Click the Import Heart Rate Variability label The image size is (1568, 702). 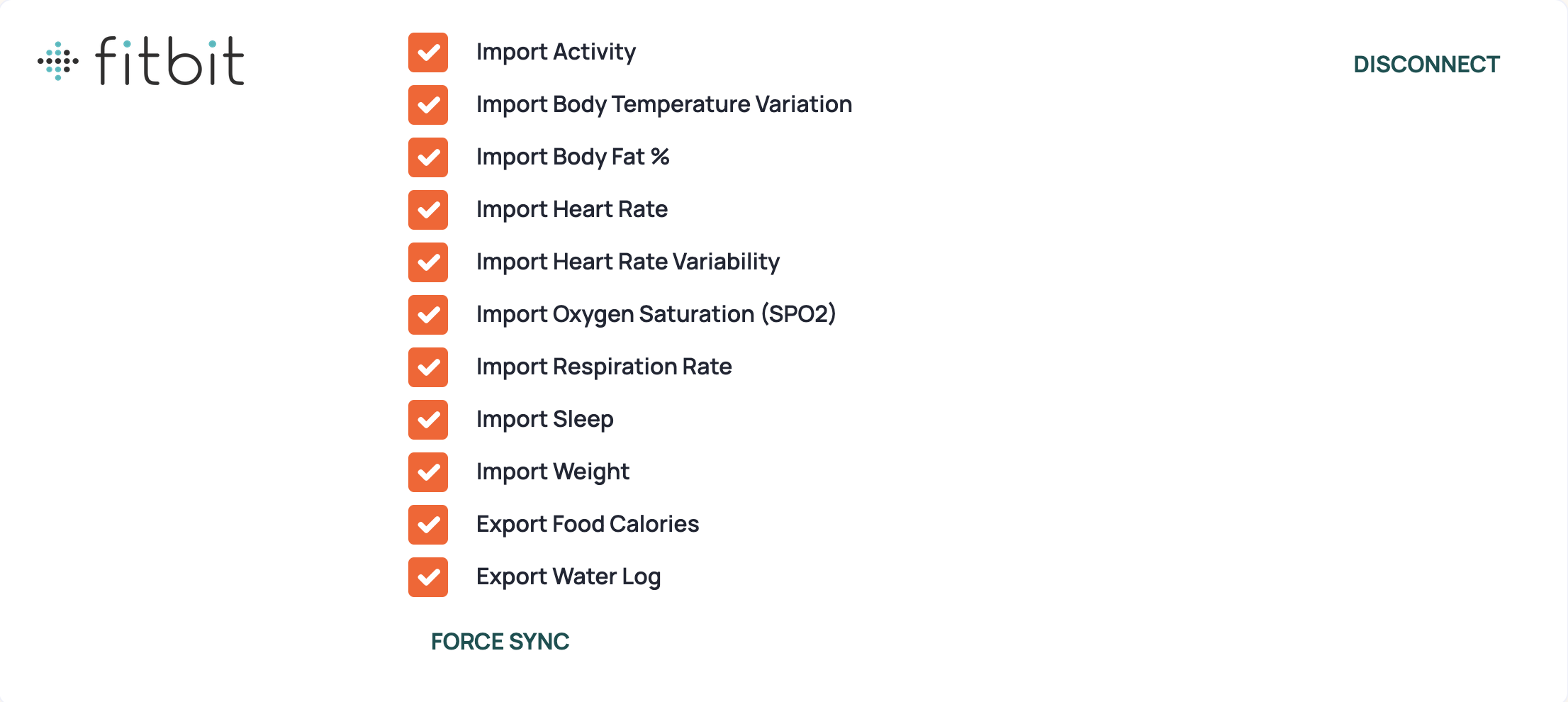pyautogui.click(x=628, y=262)
